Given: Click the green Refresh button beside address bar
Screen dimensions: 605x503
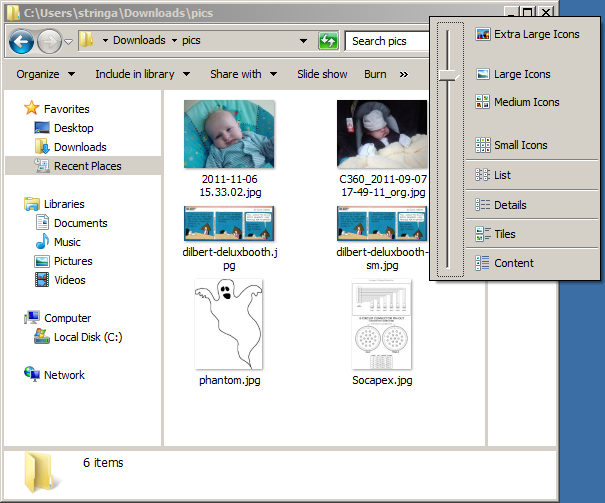Looking at the screenshot, I should [x=328, y=41].
